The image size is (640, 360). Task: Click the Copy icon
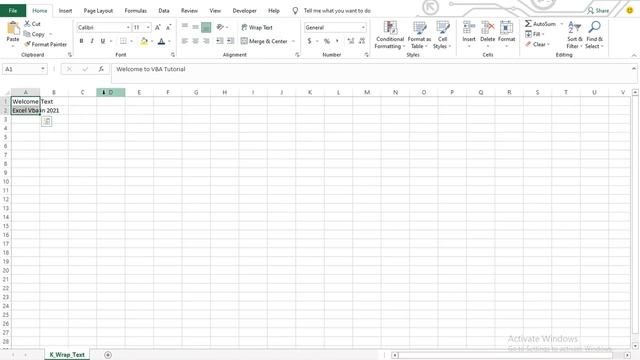coord(27,34)
